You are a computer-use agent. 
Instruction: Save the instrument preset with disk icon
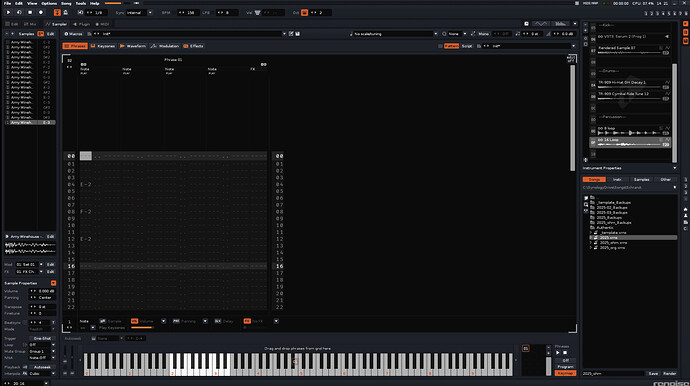click(297, 34)
